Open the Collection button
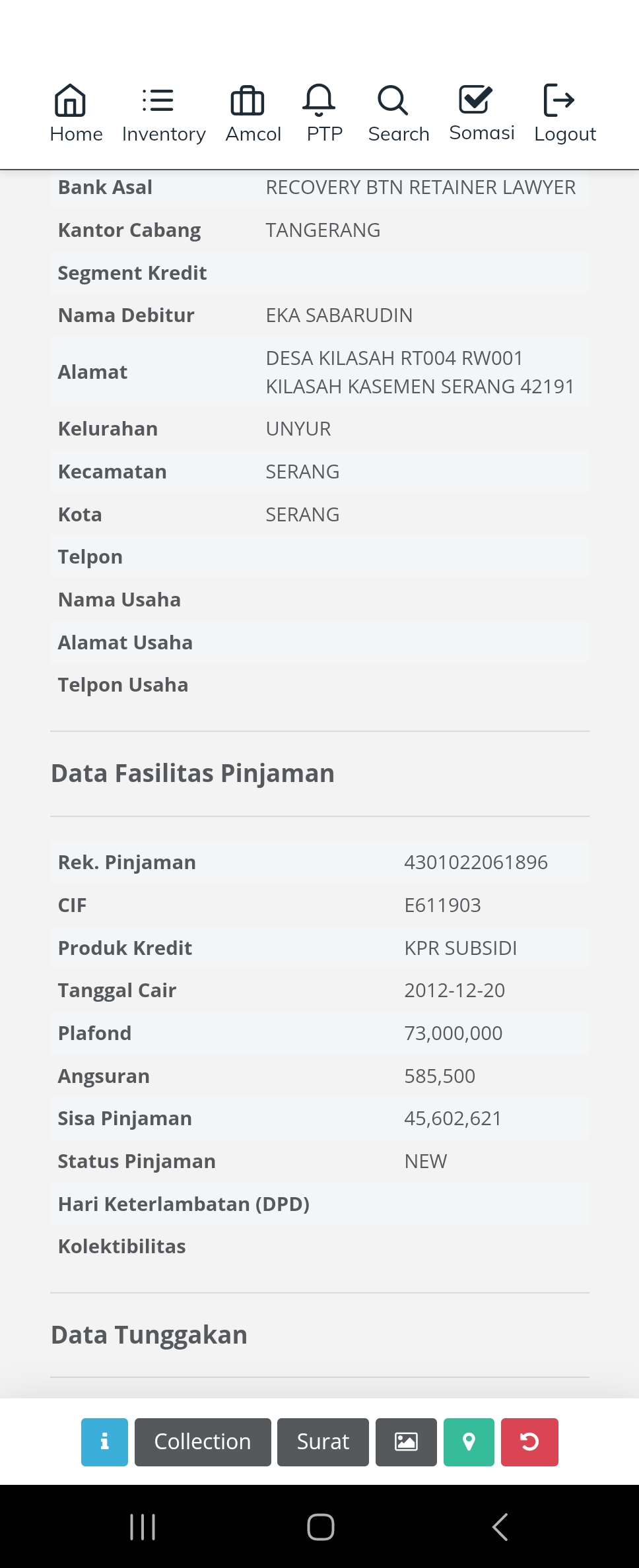The image size is (639, 1568). (x=203, y=1442)
